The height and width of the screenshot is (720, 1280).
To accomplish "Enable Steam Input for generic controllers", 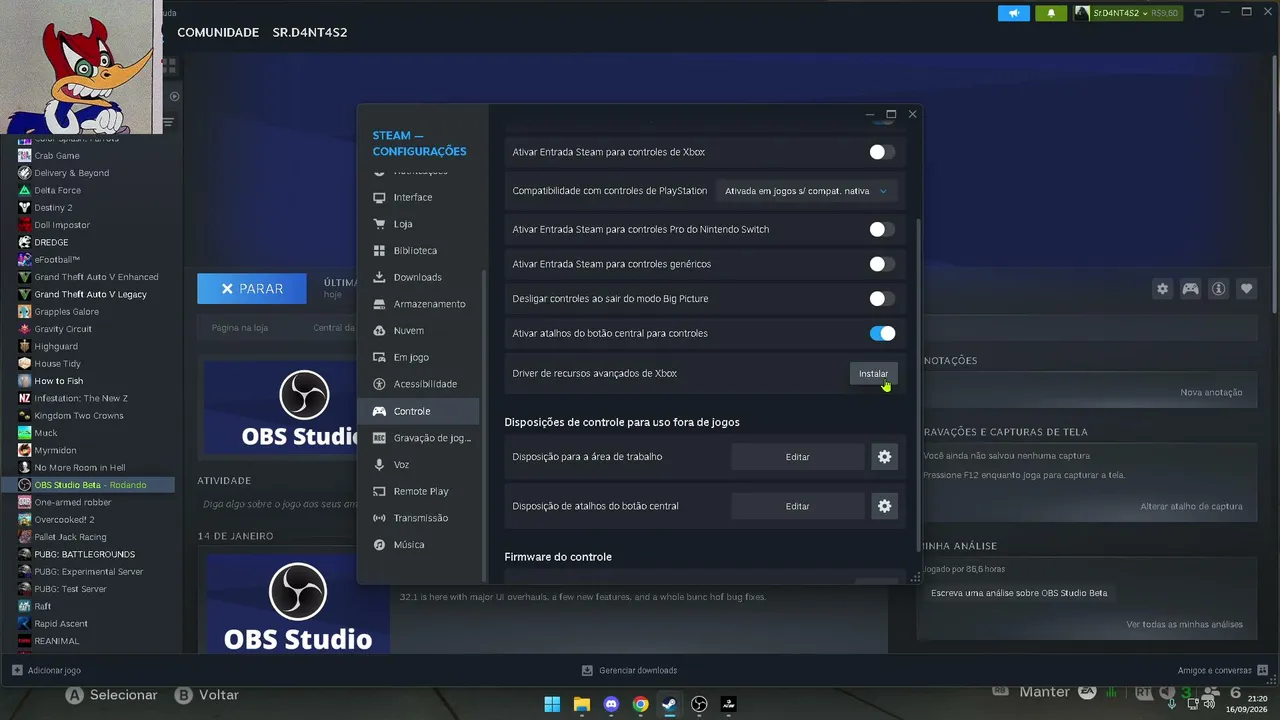I will click(x=881, y=264).
